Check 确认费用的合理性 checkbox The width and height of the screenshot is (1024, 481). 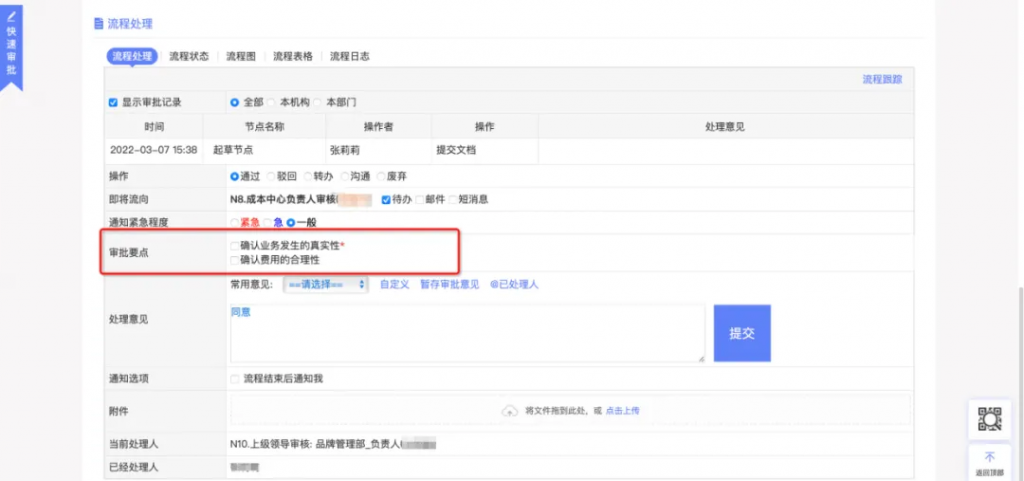pyautogui.click(x=234, y=260)
